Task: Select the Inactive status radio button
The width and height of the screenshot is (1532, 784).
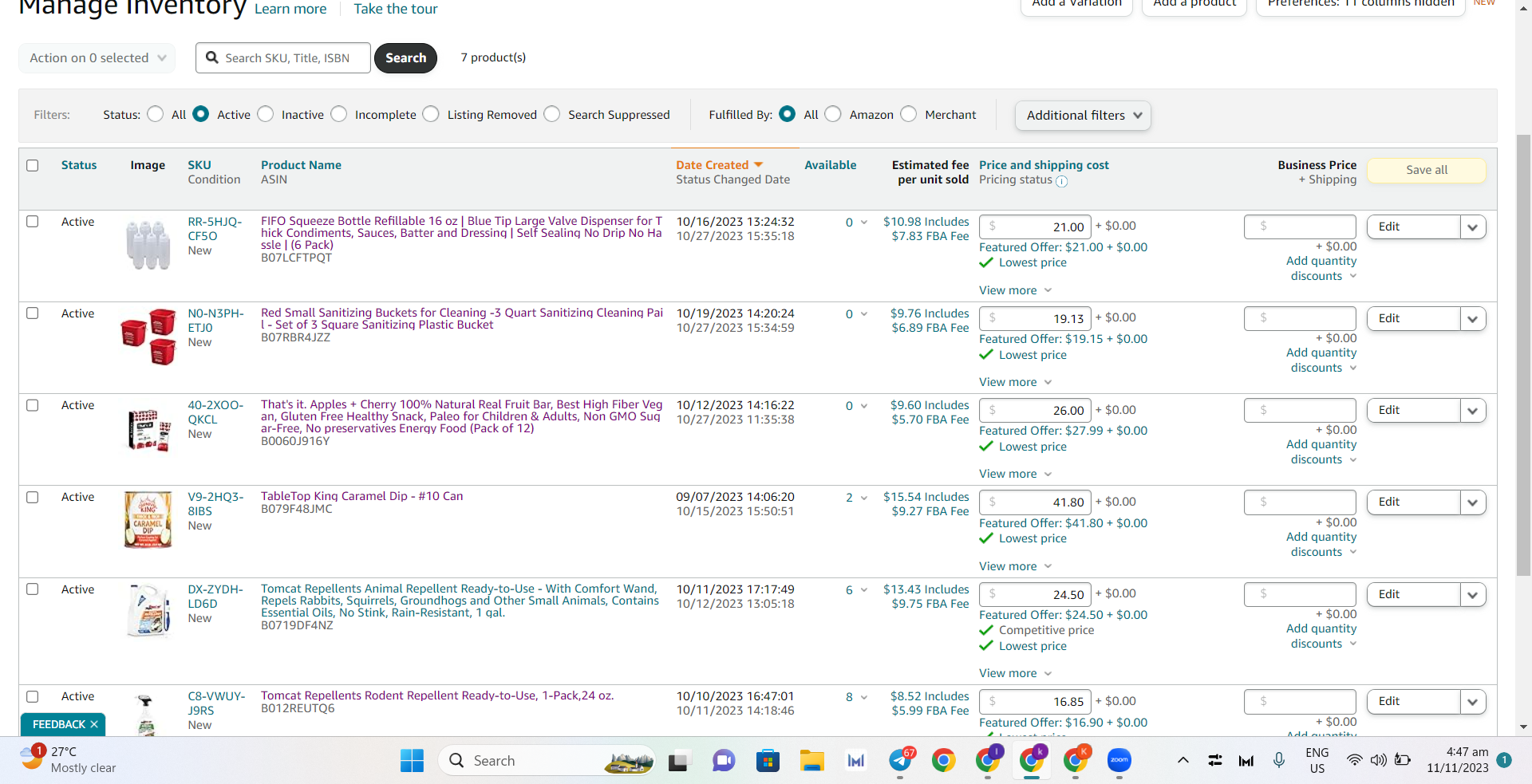Action: [x=266, y=114]
